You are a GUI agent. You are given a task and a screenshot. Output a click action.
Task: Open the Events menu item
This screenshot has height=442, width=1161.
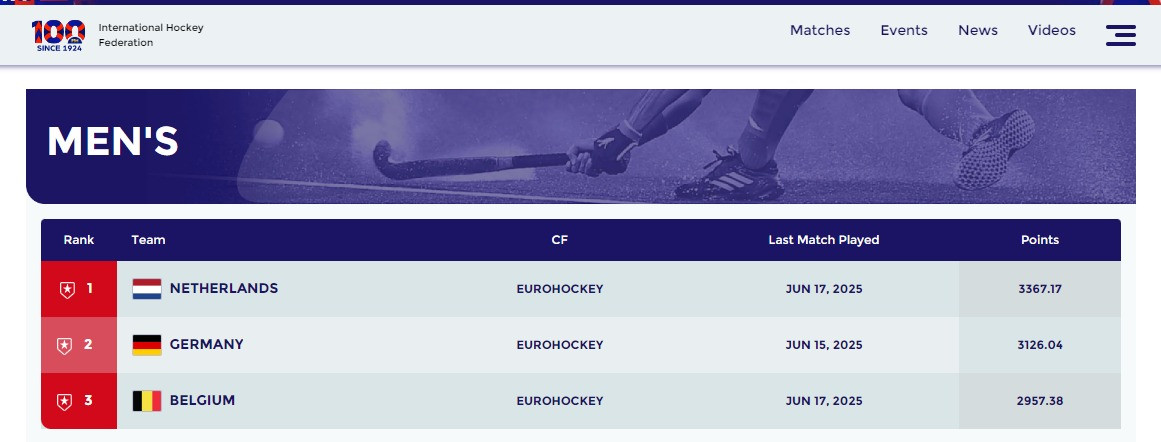[903, 30]
